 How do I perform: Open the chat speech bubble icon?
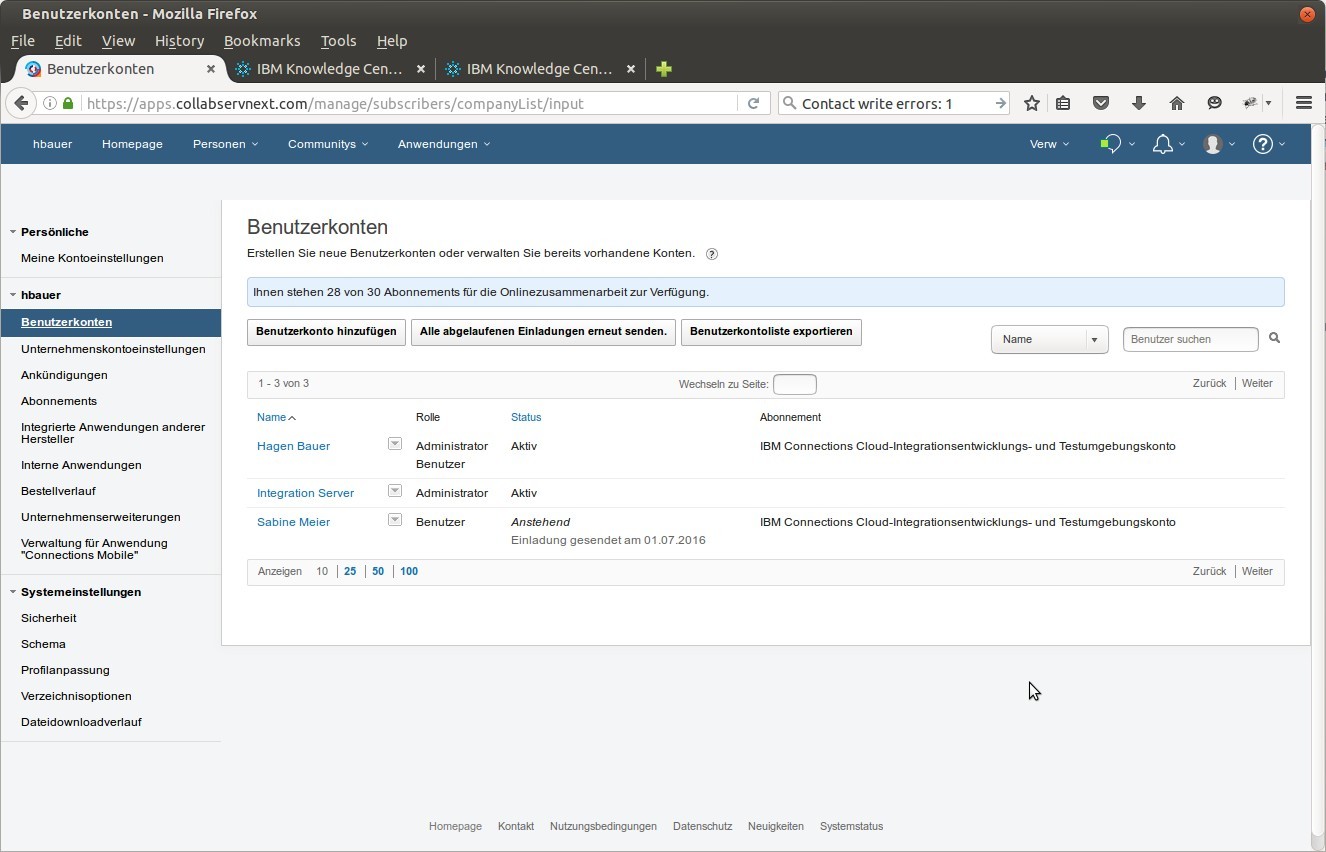click(x=1110, y=144)
